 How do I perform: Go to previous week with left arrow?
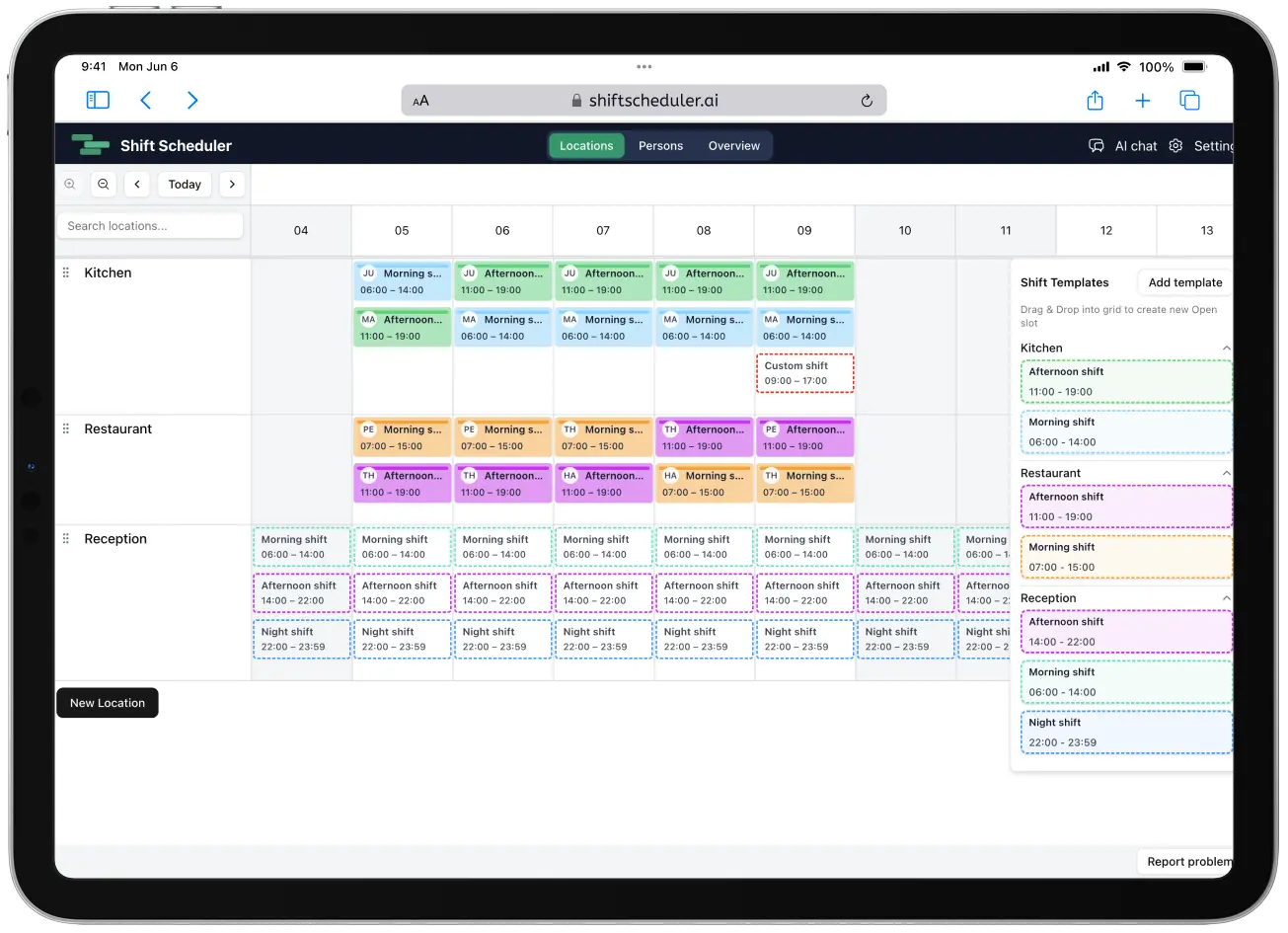pos(137,184)
